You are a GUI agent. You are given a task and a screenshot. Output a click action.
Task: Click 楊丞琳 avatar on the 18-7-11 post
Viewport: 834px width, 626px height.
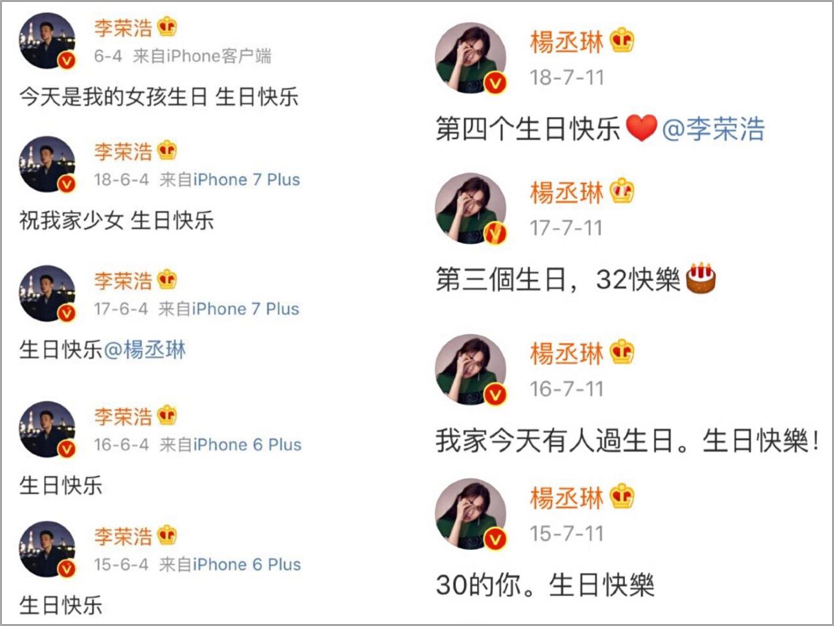point(471,57)
